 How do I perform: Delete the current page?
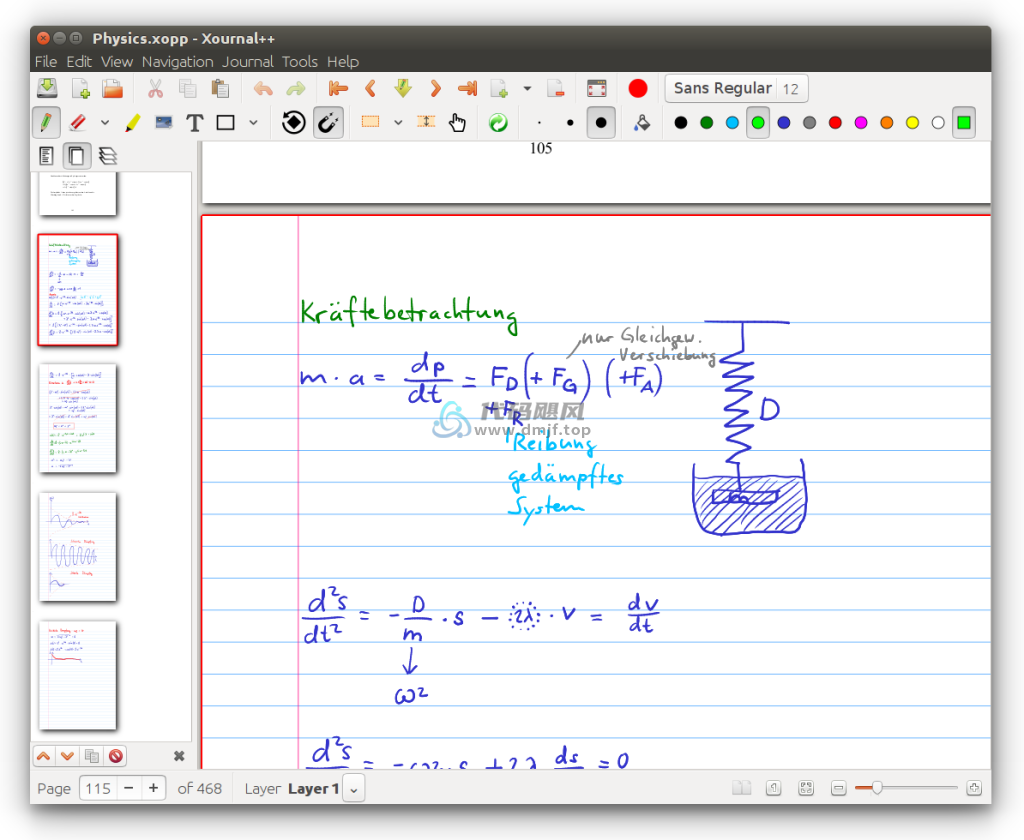point(556,88)
